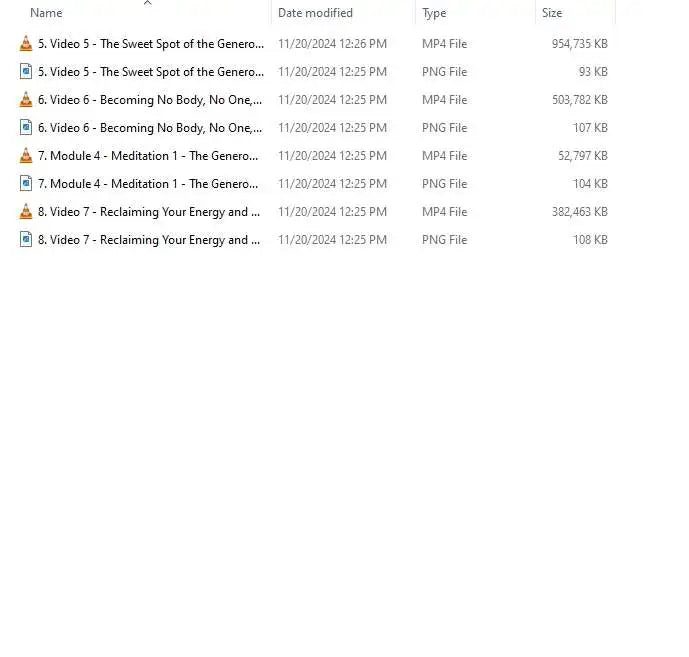The height and width of the screenshot is (657, 689).
Task: Click PNG icon of Video 5 image file
Action: click(x=26, y=72)
